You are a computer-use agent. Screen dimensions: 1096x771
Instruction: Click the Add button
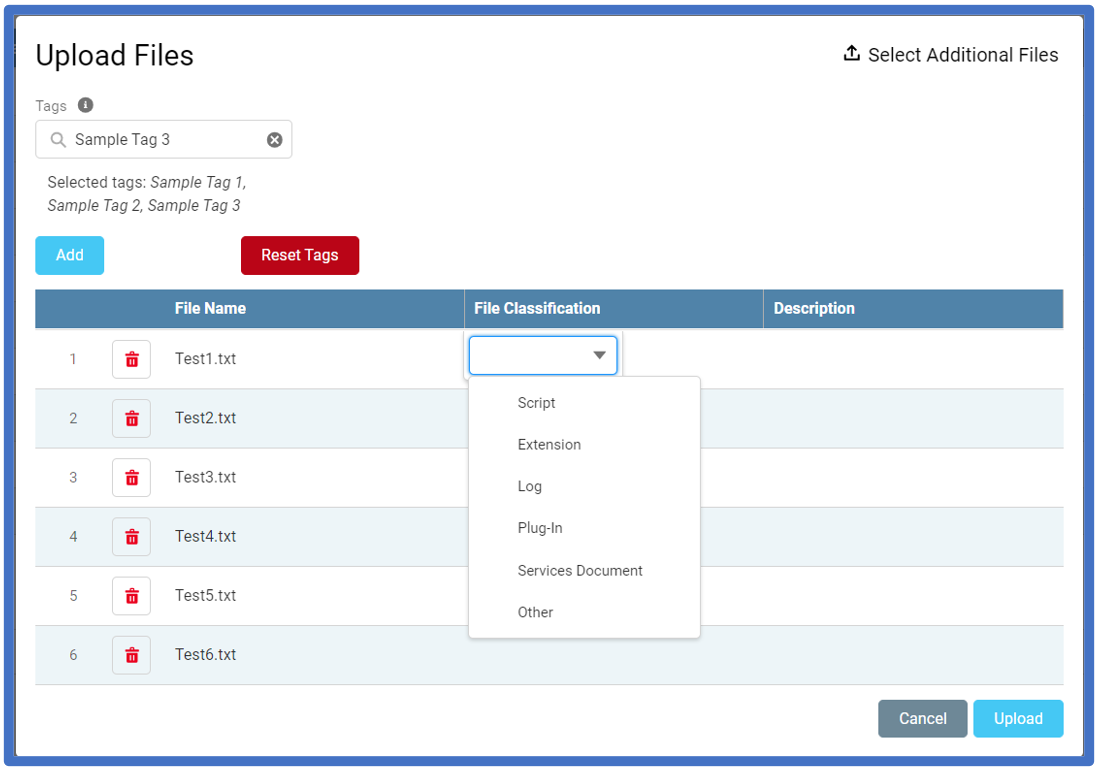tap(69, 255)
